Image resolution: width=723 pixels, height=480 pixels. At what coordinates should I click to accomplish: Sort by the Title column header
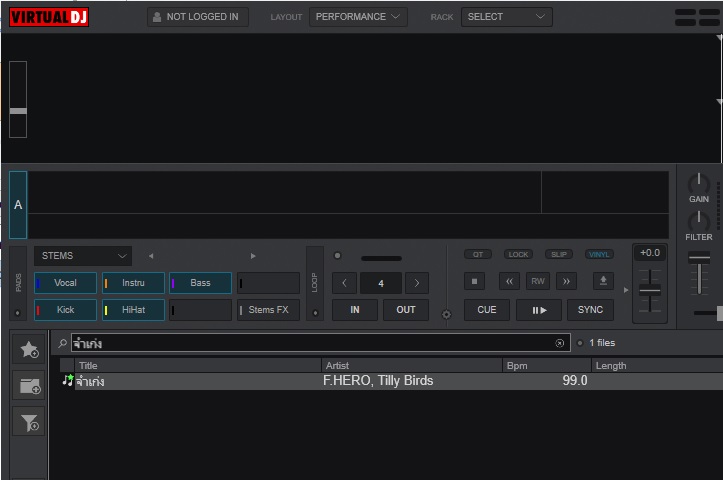[x=198, y=366]
